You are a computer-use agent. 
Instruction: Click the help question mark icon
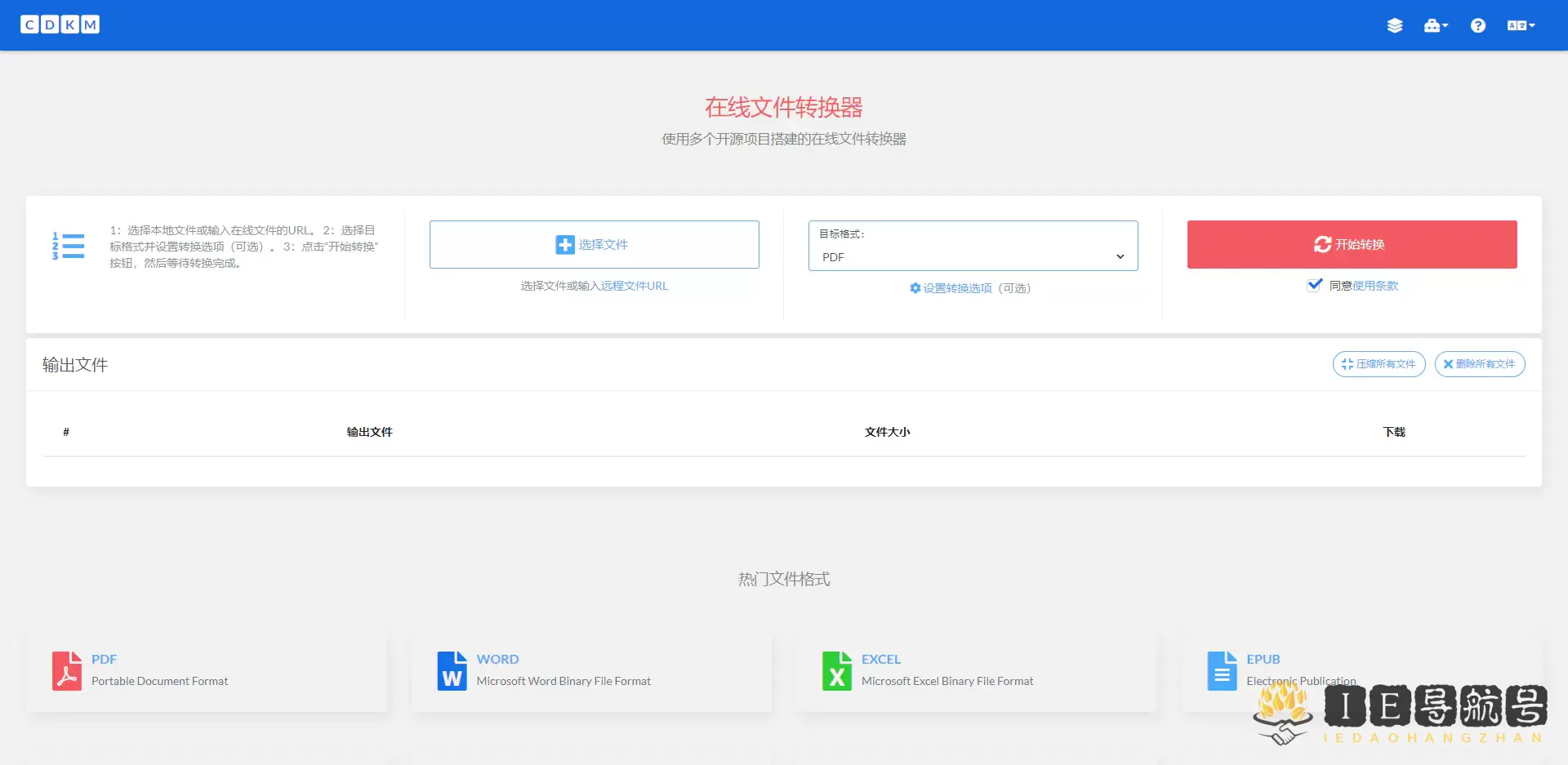pos(1477,25)
